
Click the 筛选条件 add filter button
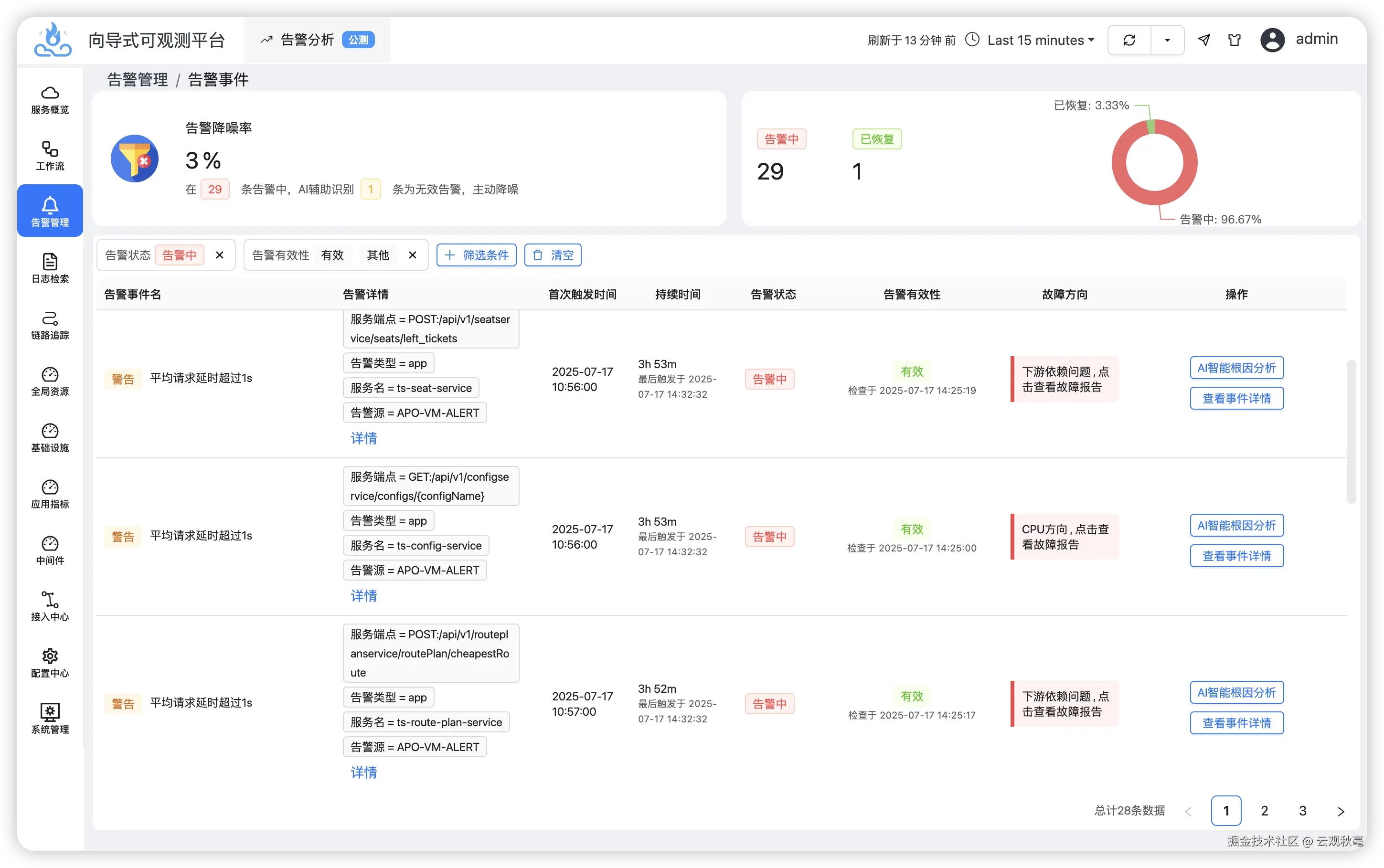click(476, 255)
